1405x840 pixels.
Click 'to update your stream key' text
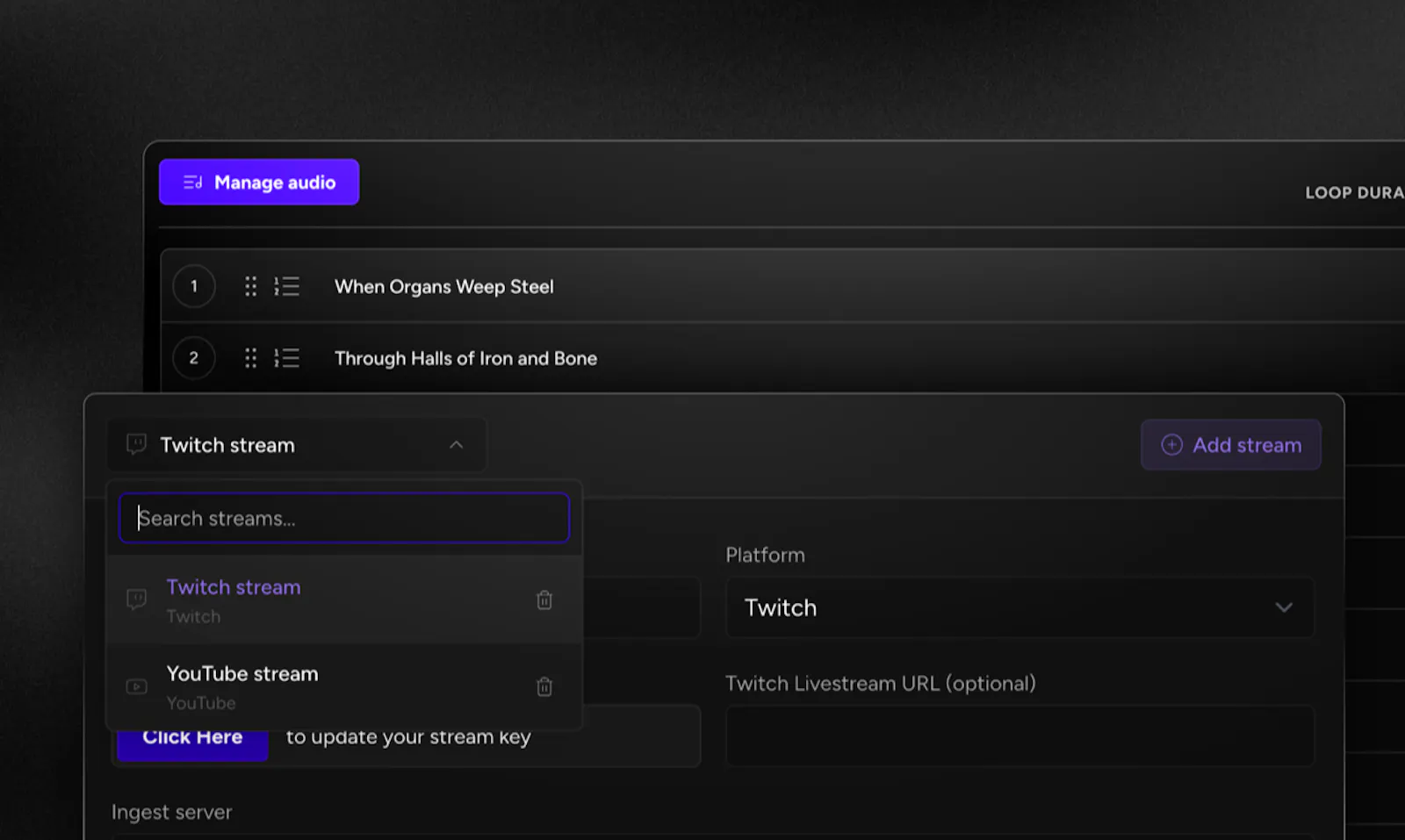[408, 737]
